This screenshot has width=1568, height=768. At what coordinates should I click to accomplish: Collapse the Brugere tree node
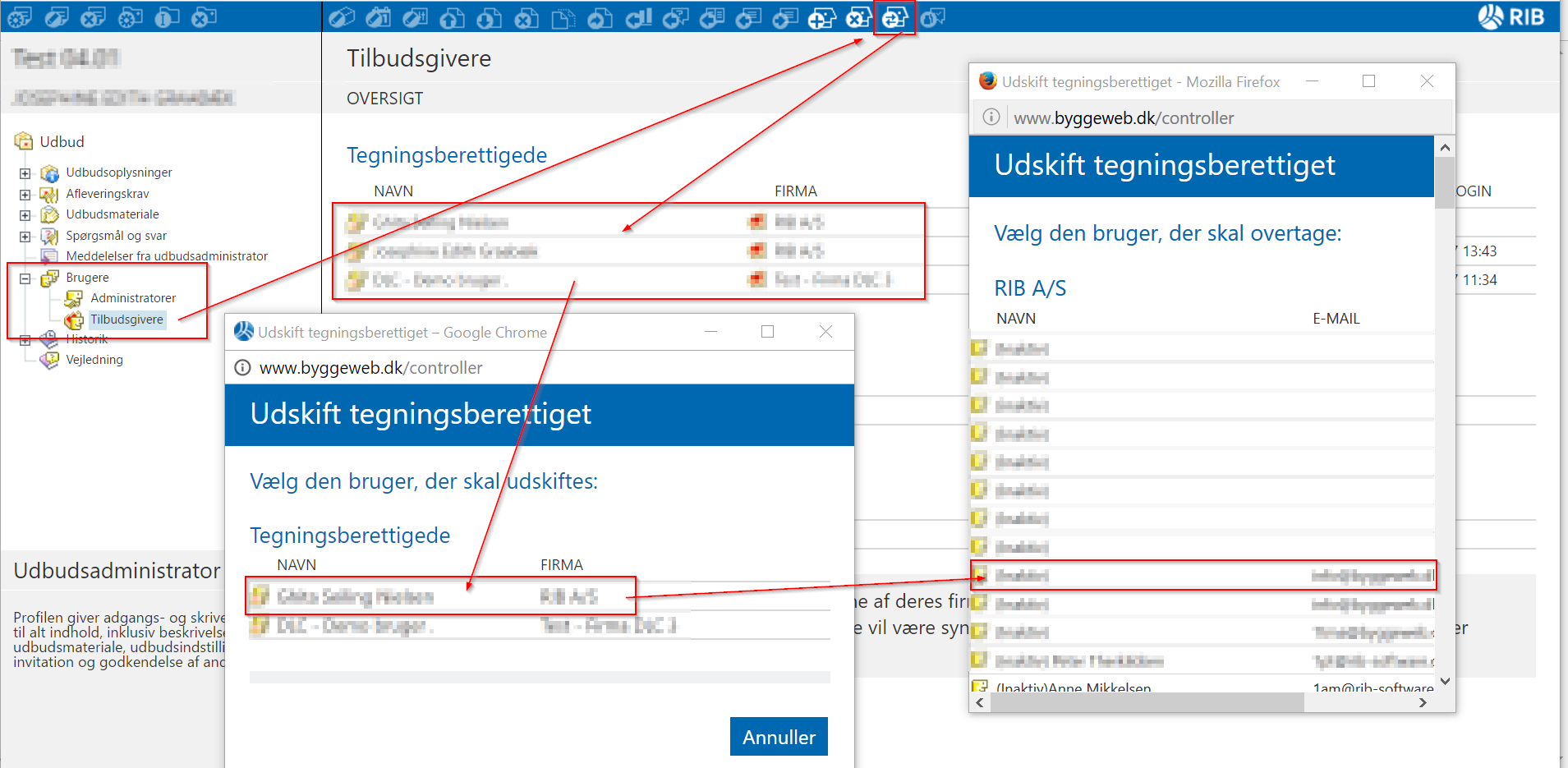[x=25, y=278]
